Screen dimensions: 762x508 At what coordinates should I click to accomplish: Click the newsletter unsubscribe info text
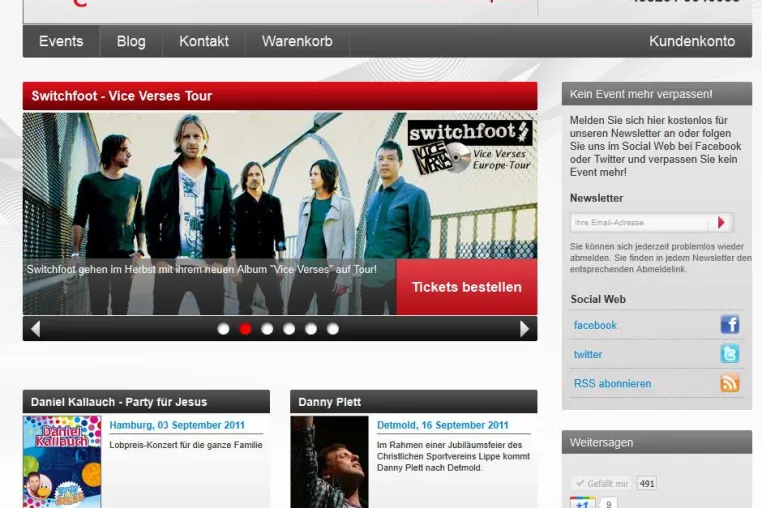[660, 258]
